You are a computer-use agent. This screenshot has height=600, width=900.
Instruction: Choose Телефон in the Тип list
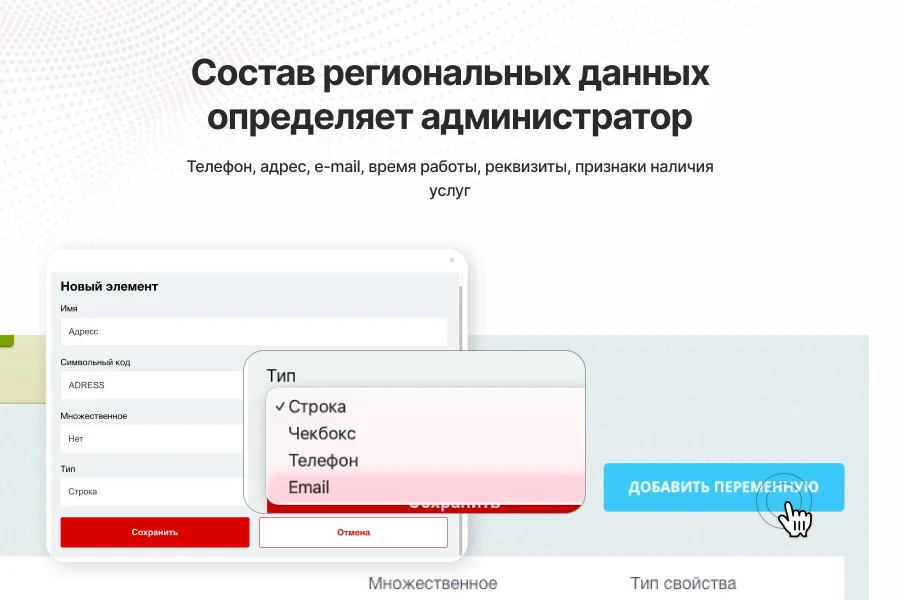[425, 460]
